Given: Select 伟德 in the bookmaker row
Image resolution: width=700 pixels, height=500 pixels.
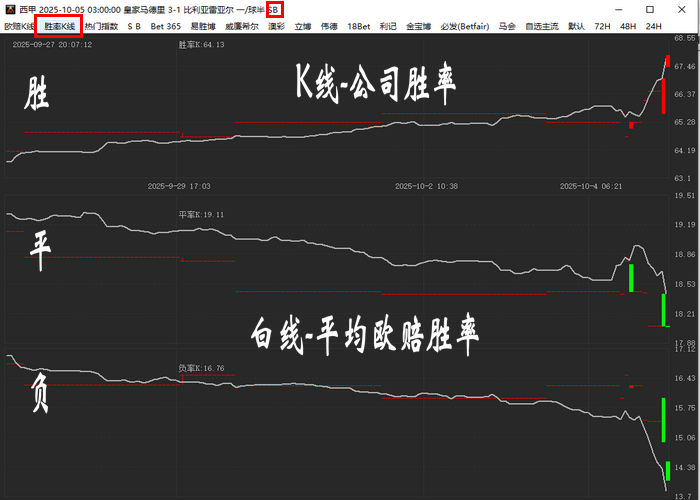Looking at the screenshot, I should pos(329,25).
